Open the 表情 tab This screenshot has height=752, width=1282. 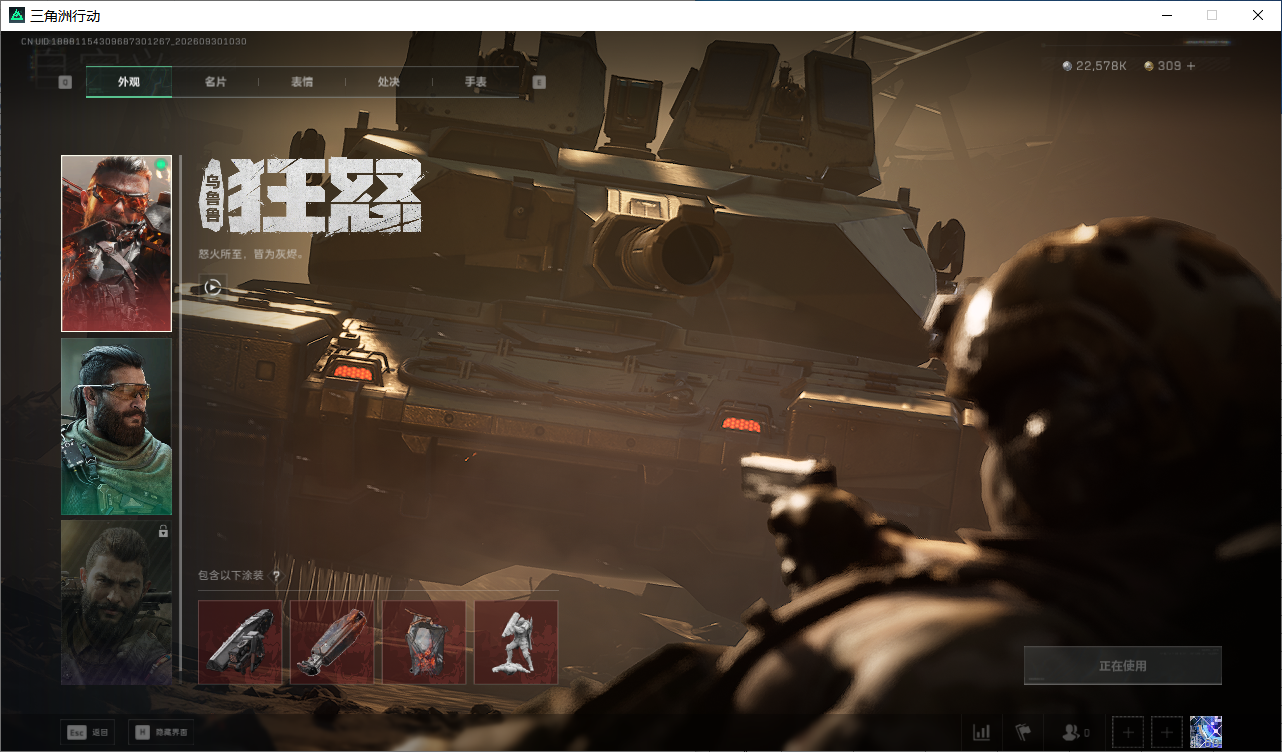(302, 82)
